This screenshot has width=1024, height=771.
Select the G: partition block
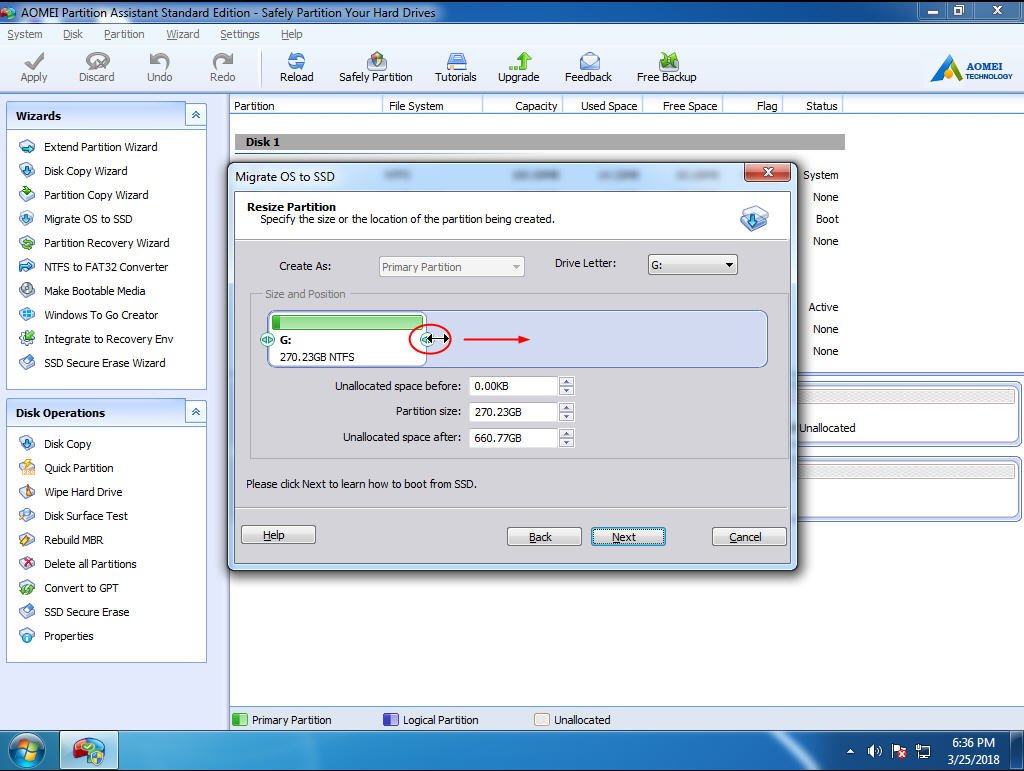tap(347, 339)
